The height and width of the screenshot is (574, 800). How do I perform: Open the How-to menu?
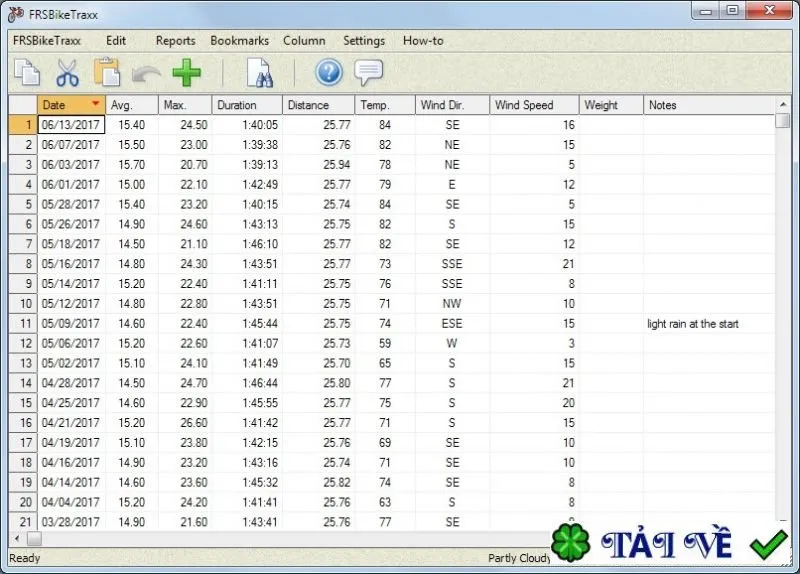click(423, 41)
